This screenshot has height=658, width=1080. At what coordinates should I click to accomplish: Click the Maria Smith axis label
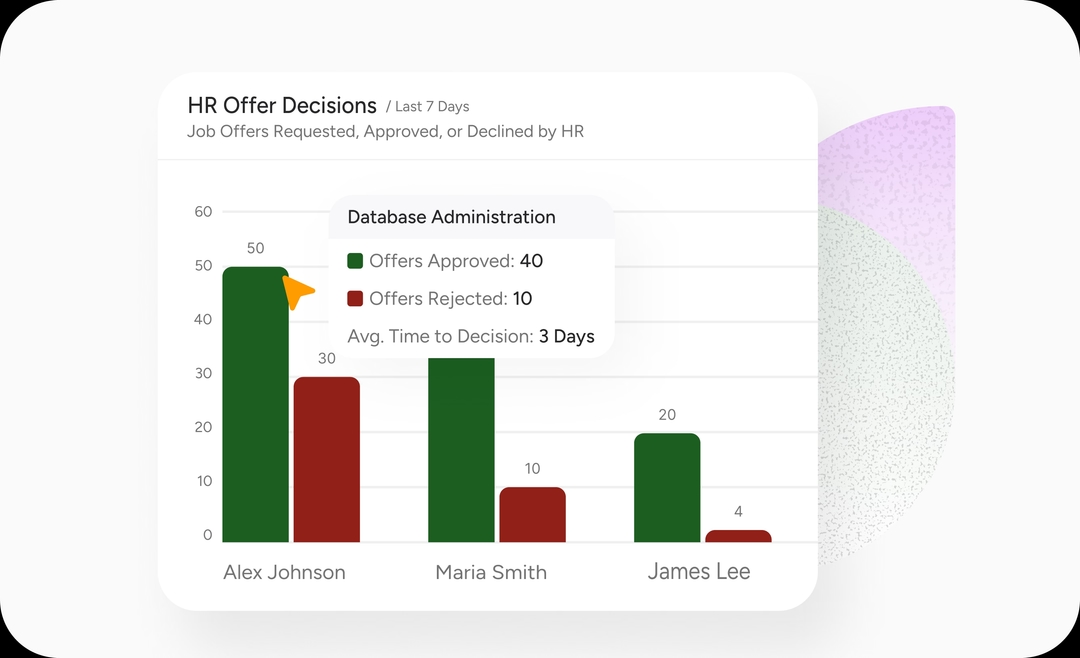click(491, 573)
